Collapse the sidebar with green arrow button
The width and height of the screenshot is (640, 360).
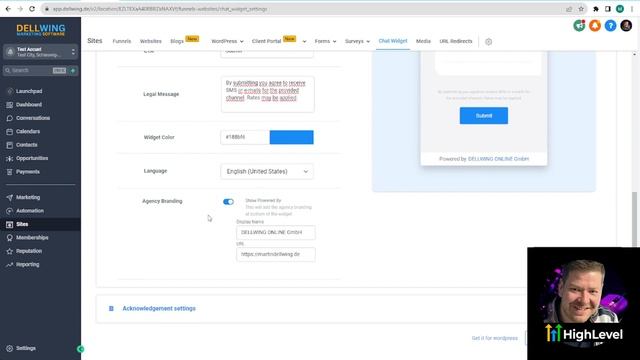point(80,349)
